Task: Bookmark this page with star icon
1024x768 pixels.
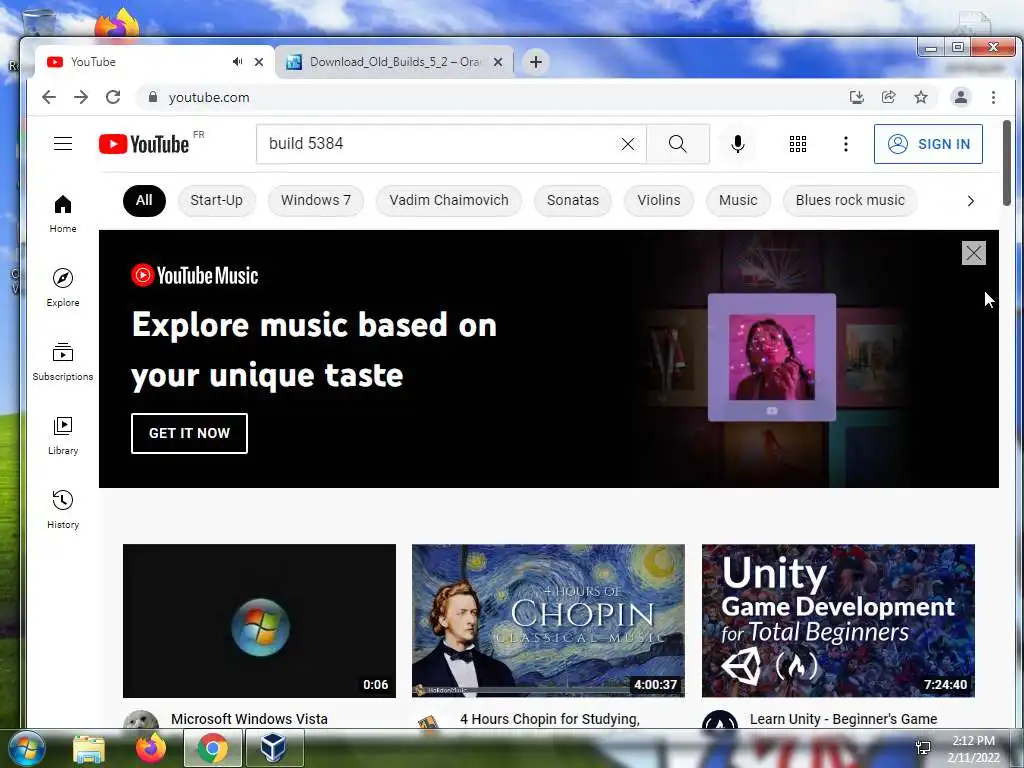Action: pyautogui.click(x=921, y=97)
